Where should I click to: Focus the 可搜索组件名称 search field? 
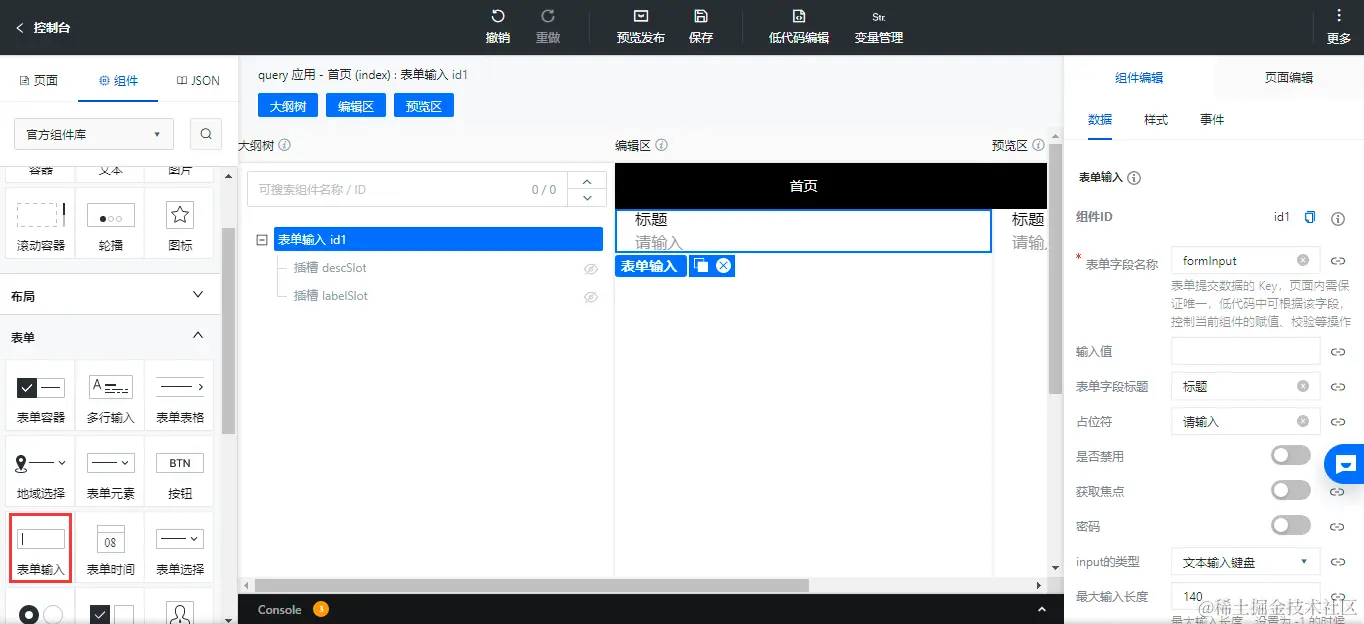pyautogui.click(x=407, y=189)
